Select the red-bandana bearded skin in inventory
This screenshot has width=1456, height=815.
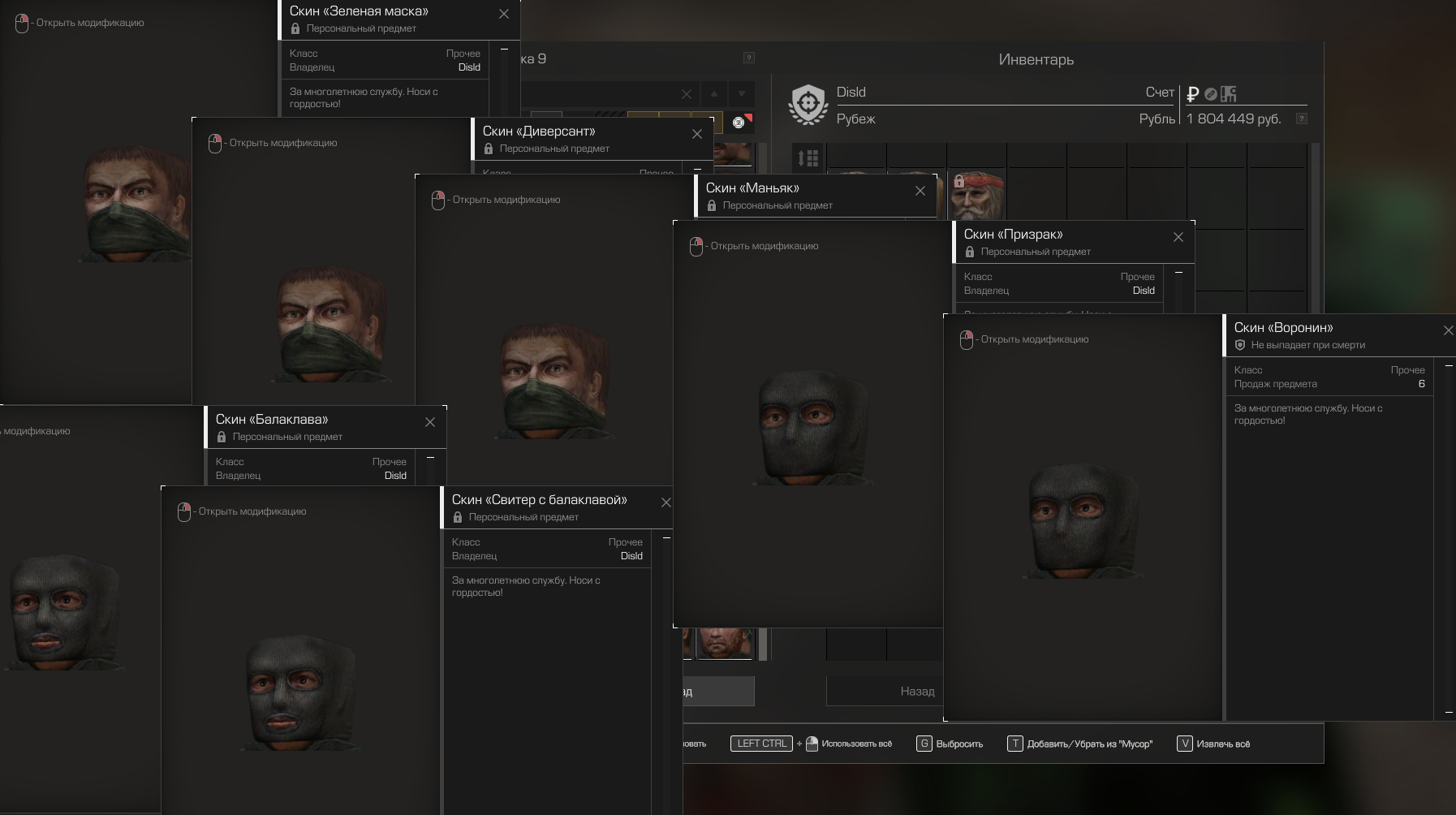tap(976, 196)
